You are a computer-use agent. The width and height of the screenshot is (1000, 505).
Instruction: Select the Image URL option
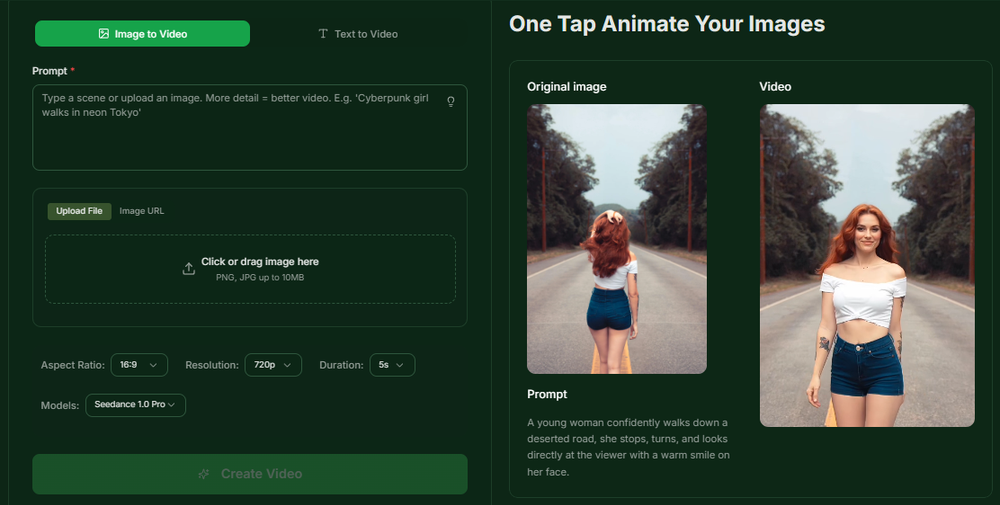[x=141, y=211]
